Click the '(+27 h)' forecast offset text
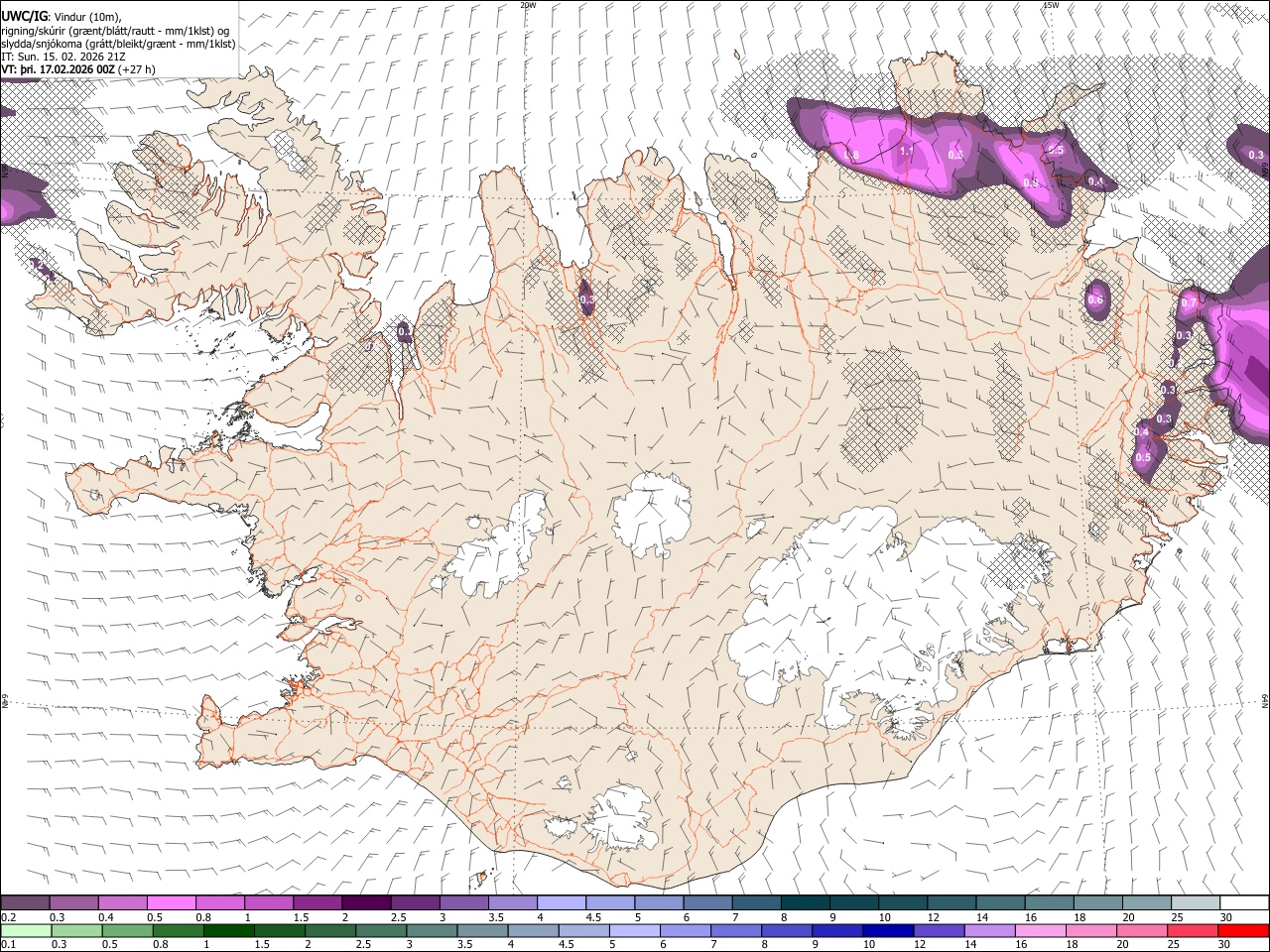This screenshot has height=952, width=1270. pyautogui.click(x=137, y=69)
